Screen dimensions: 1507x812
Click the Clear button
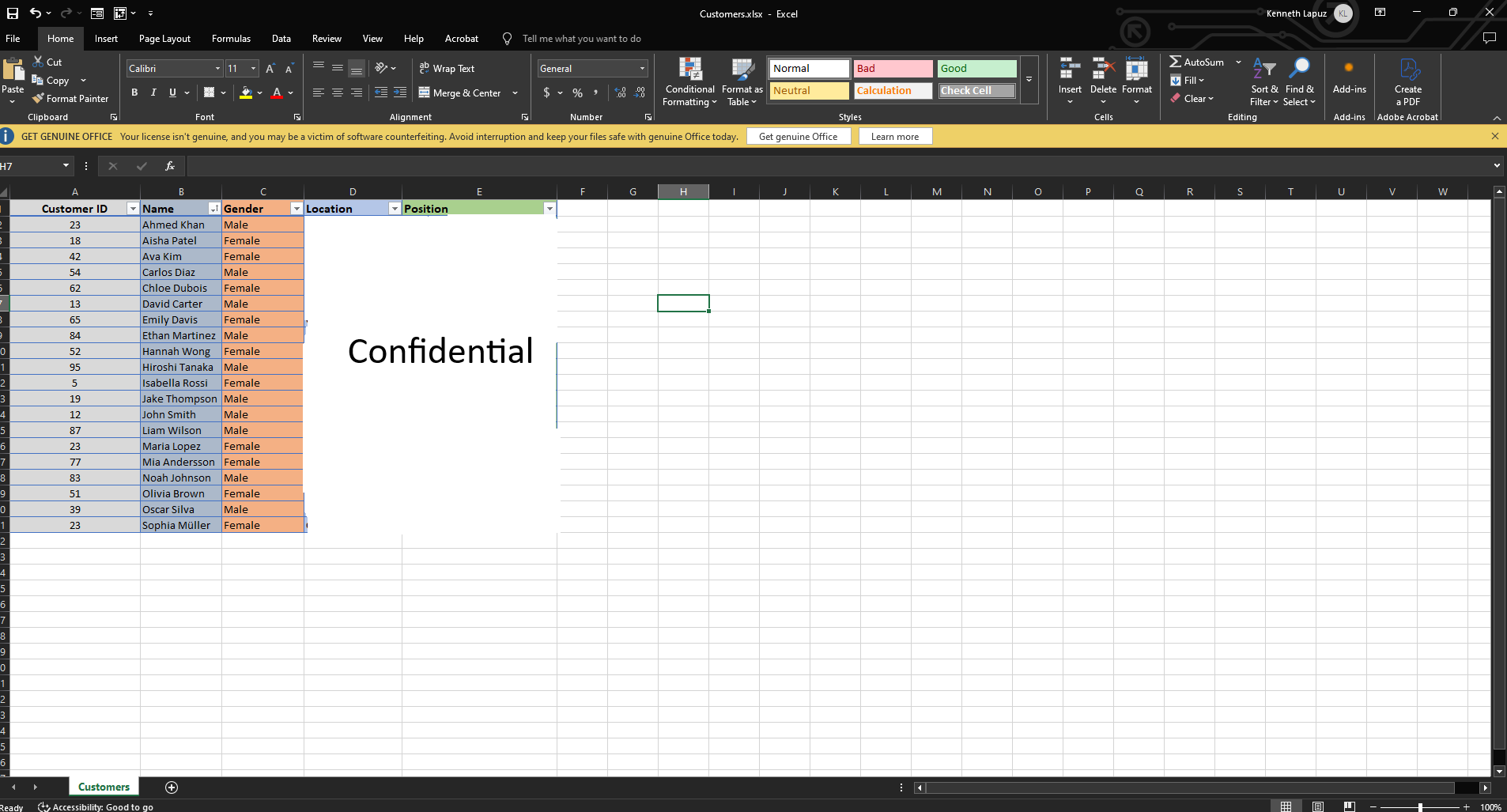tap(1192, 98)
